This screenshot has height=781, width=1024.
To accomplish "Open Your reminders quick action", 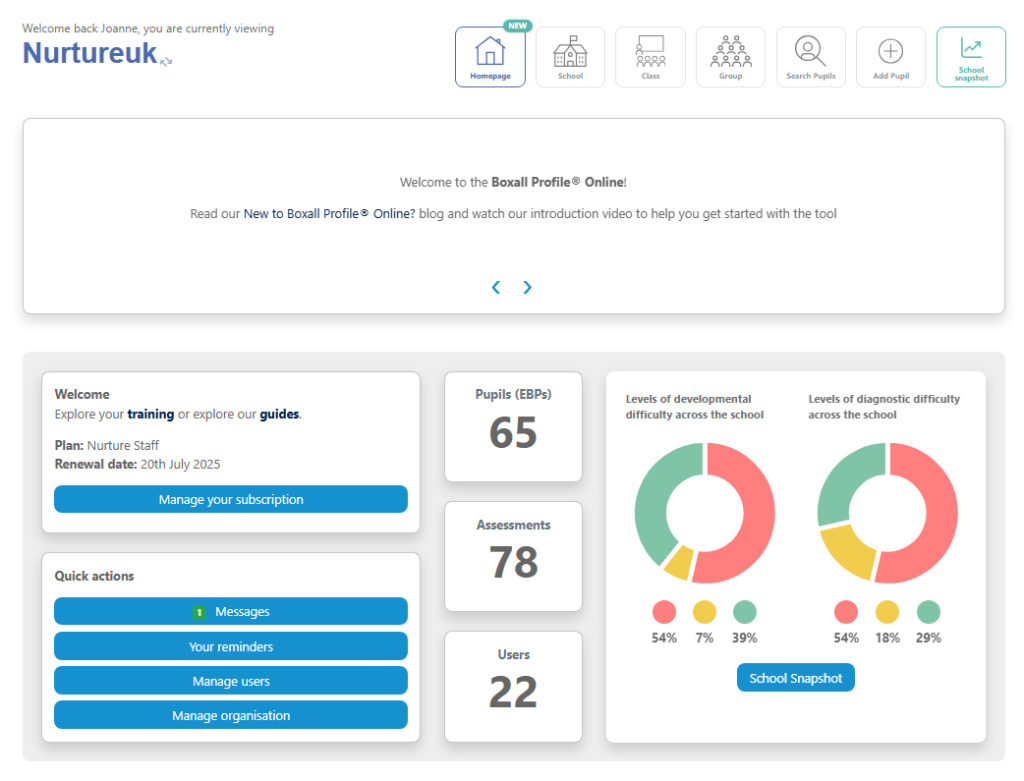I will [231, 646].
